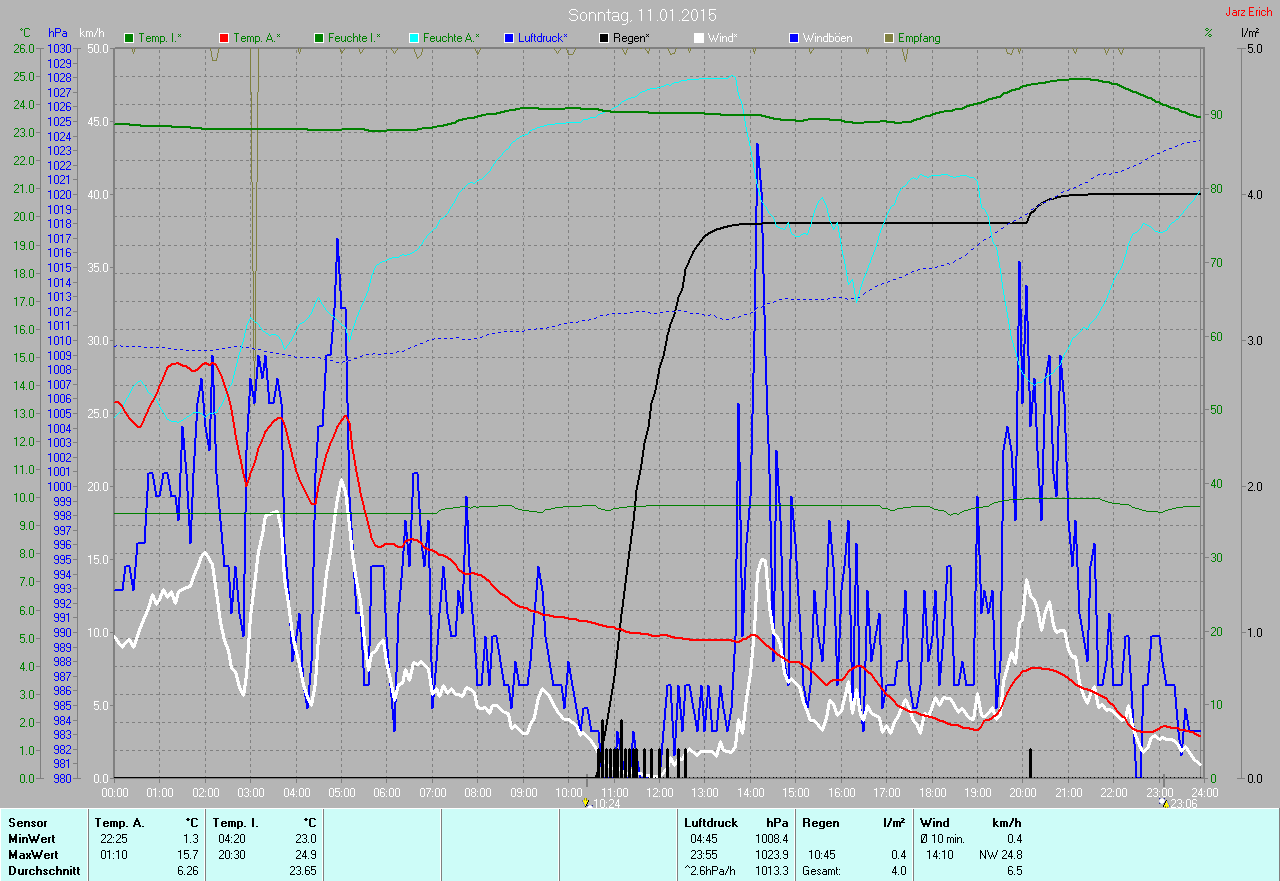Click the 12:00 label on time axis
This screenshot has width=1280, height=881.
tap(659, 792)
